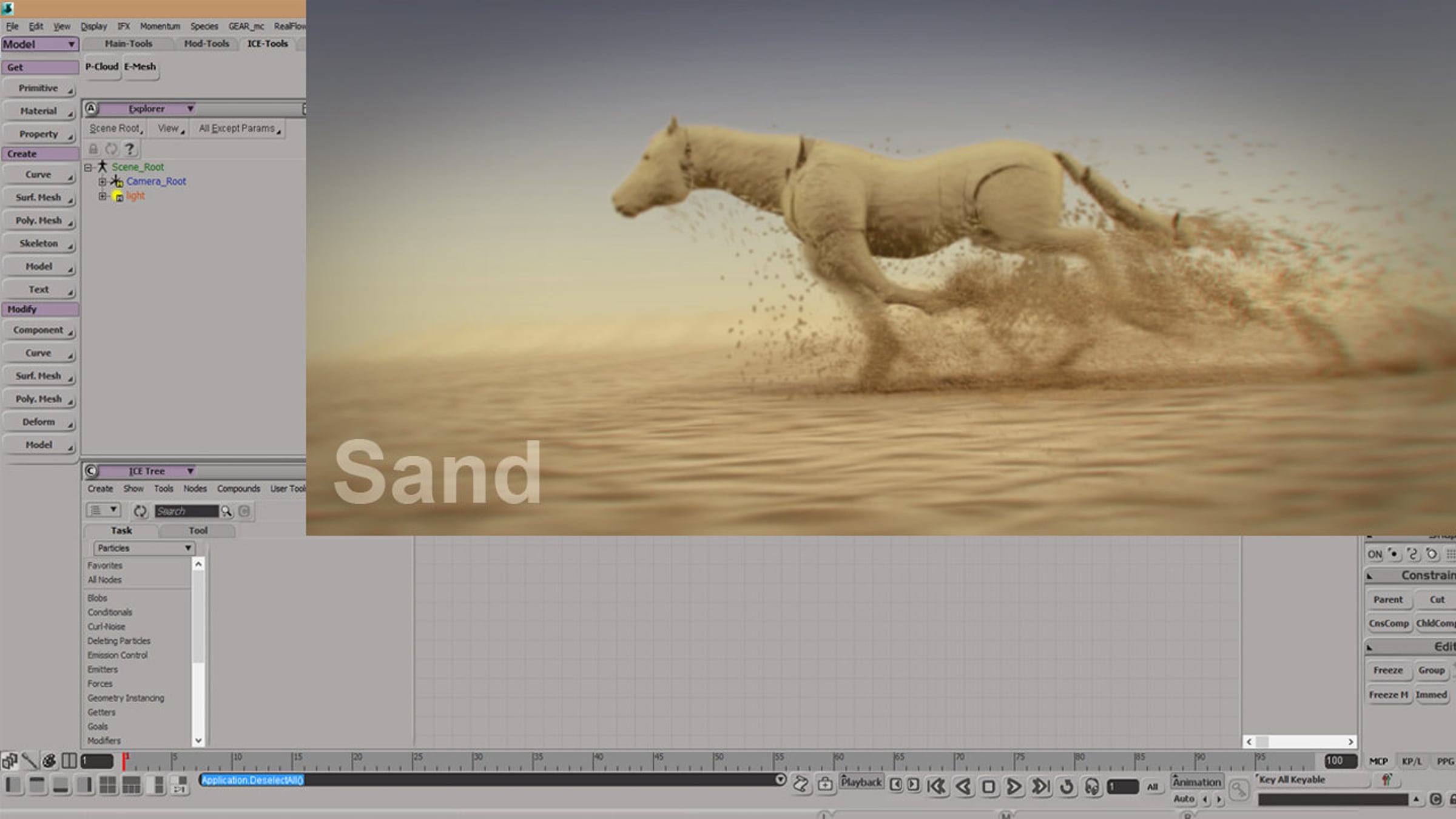Click the go to last frame button
Image resolution: width=1456 pixels, height=819 pixels.
pyautogui.click(x=1040, y=786)
